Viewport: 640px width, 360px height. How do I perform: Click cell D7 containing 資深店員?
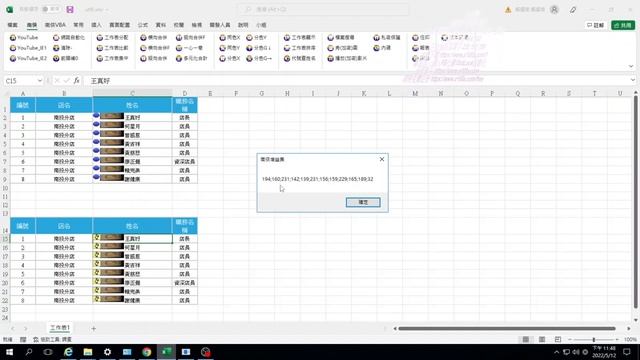(x=184, y=162)
